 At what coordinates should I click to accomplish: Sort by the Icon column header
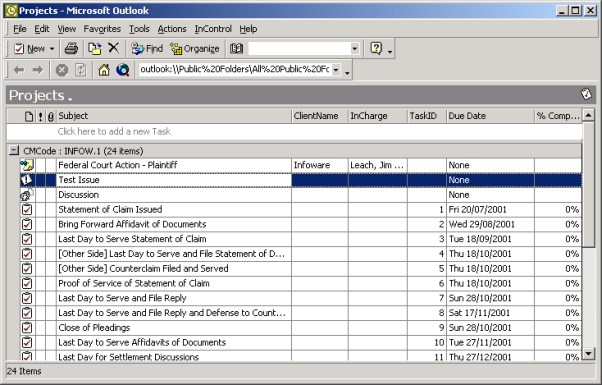point(29,116)
